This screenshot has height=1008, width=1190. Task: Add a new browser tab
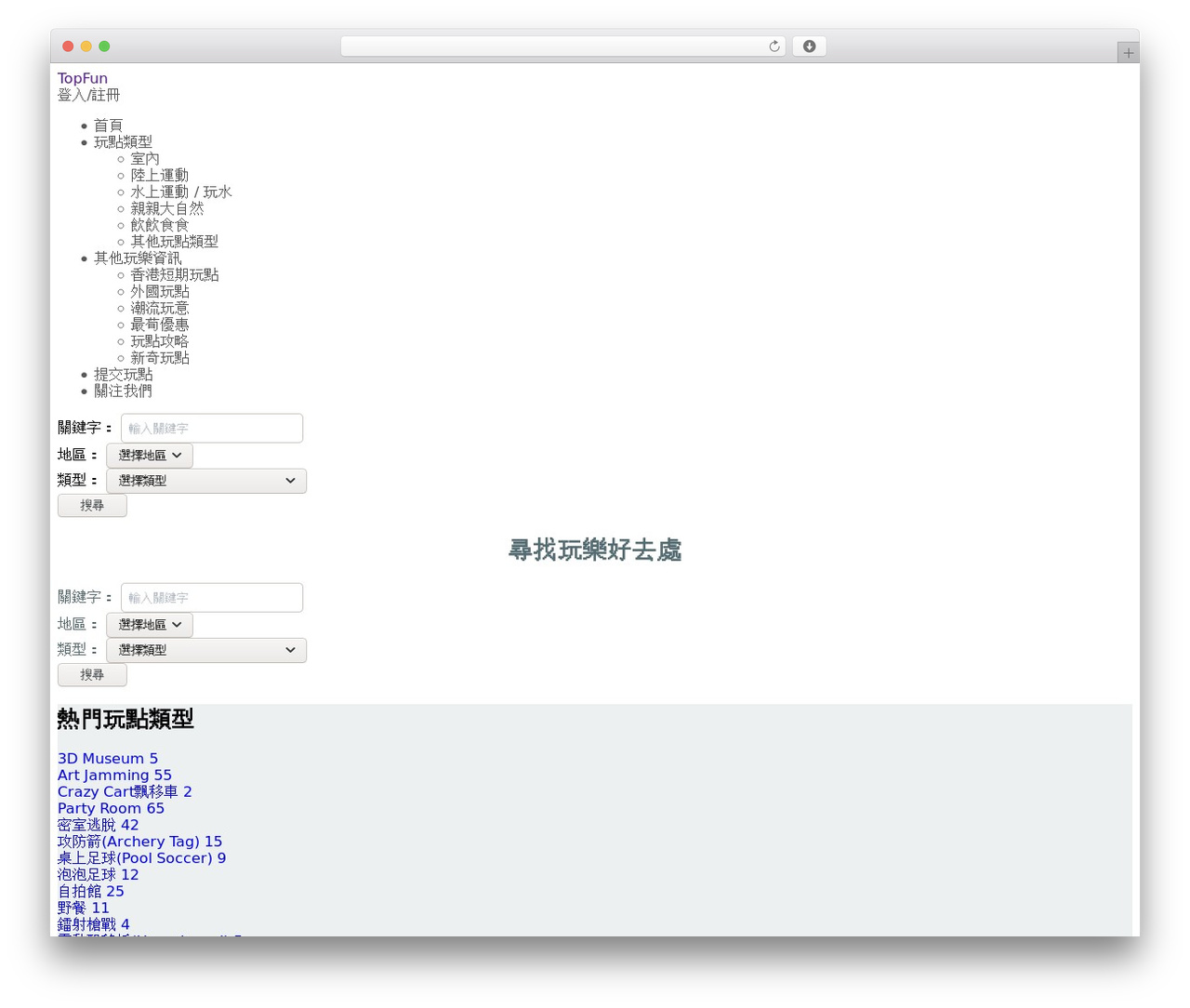(x=1128, y=53)
